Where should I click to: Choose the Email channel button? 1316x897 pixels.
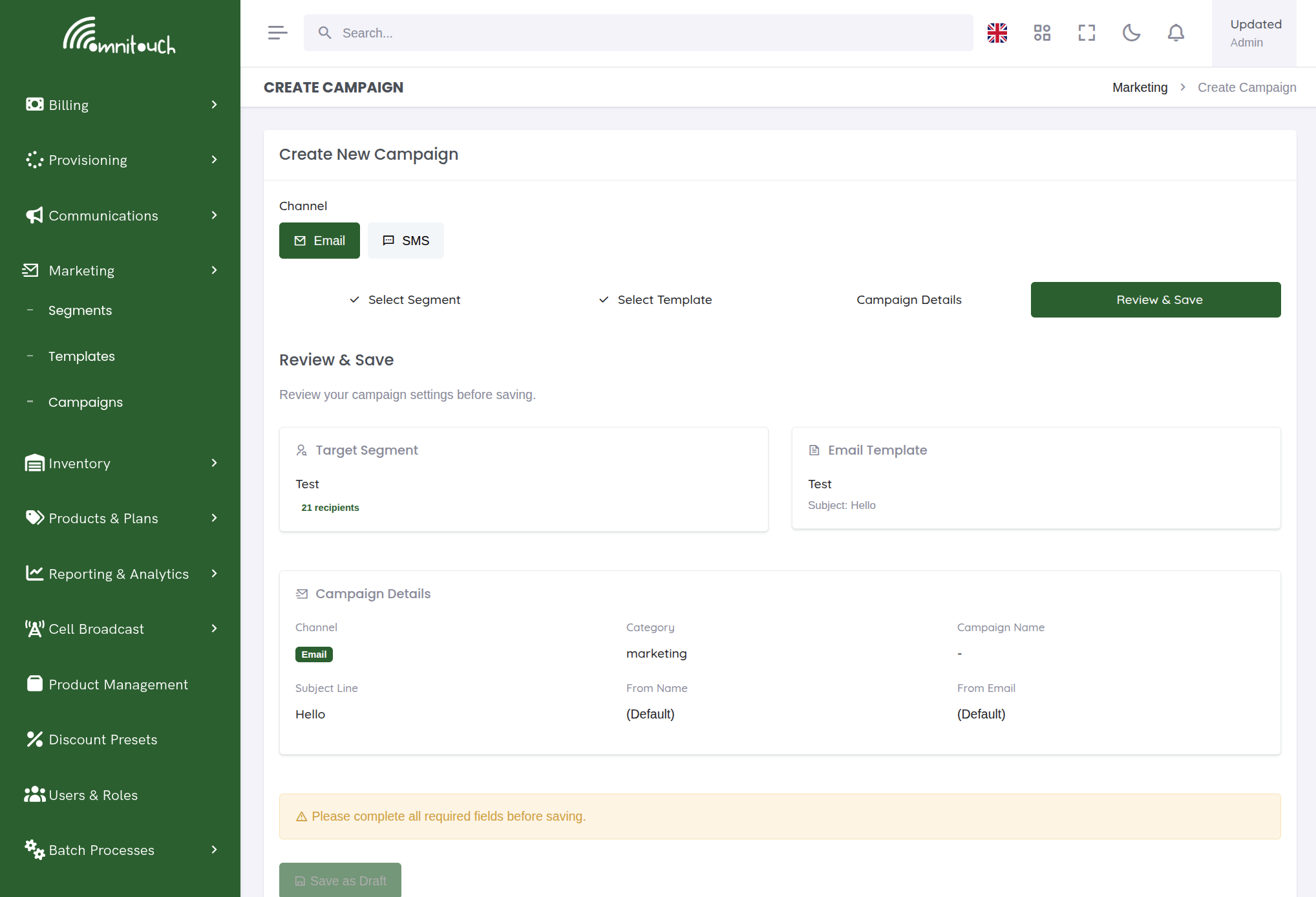(x=319, y=241)
